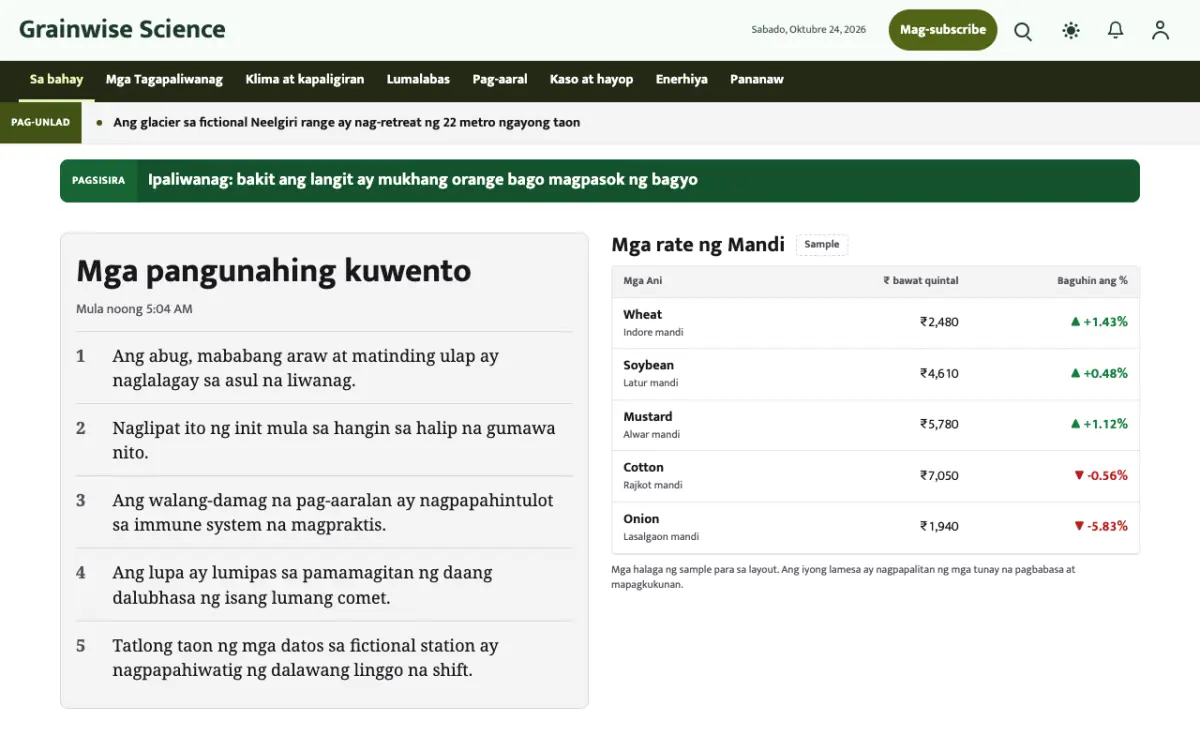This screenshot has height=750, width=1200.
Task: Click the PAG-UNLAD ticker label
Action: tap(41, 123)
